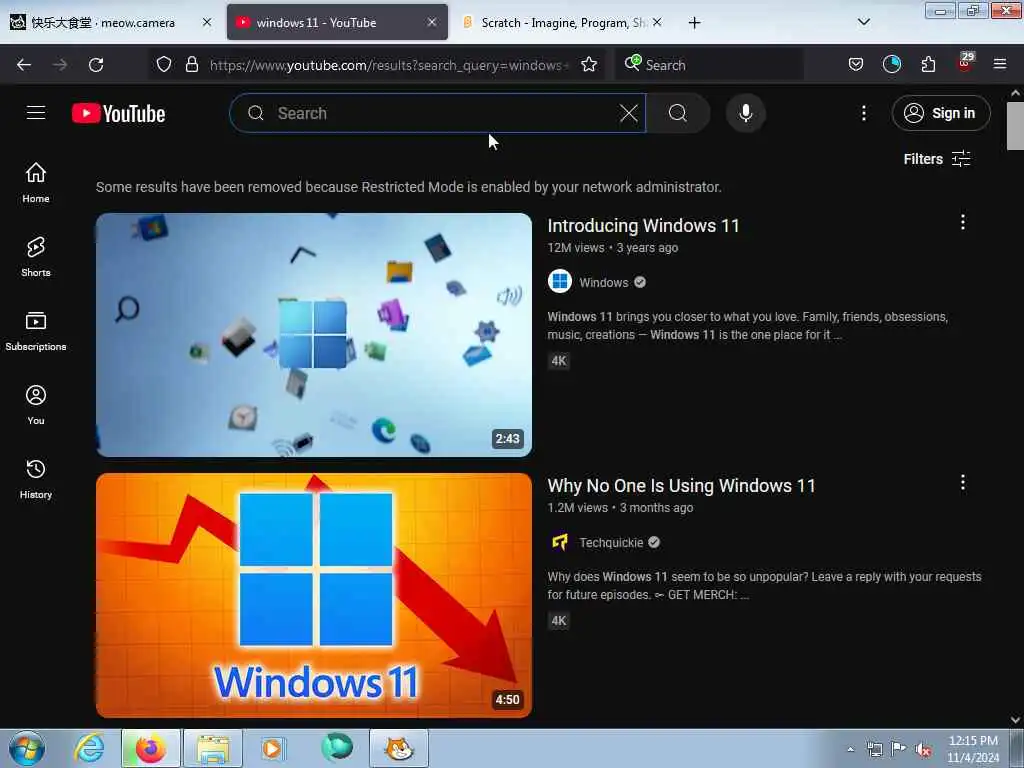Open History in sidebar
Viewport: 1024px width, 768px height.
click(x=36, y=479)
